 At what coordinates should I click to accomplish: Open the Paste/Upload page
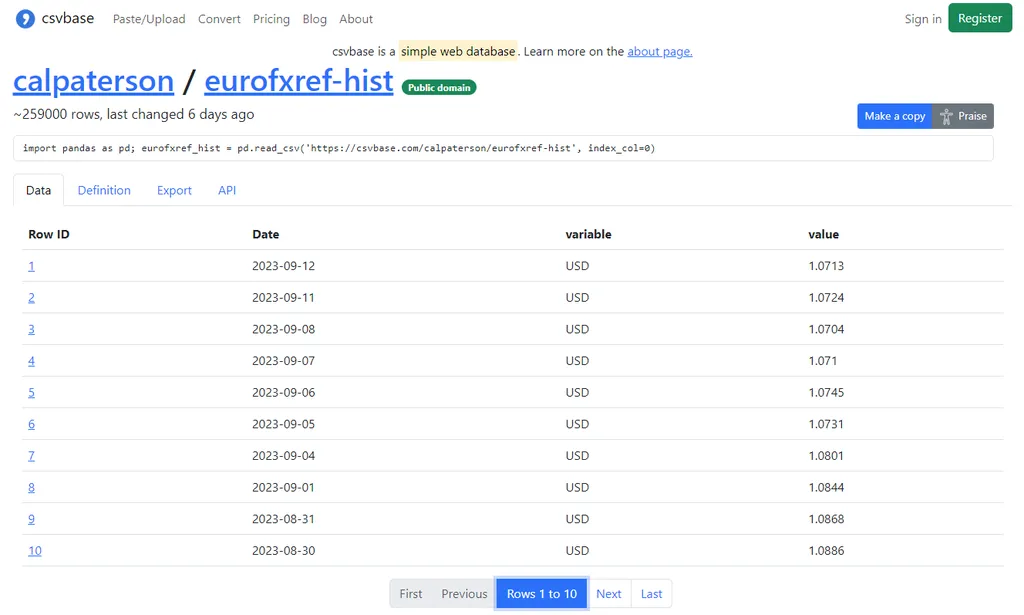[149, 19]
